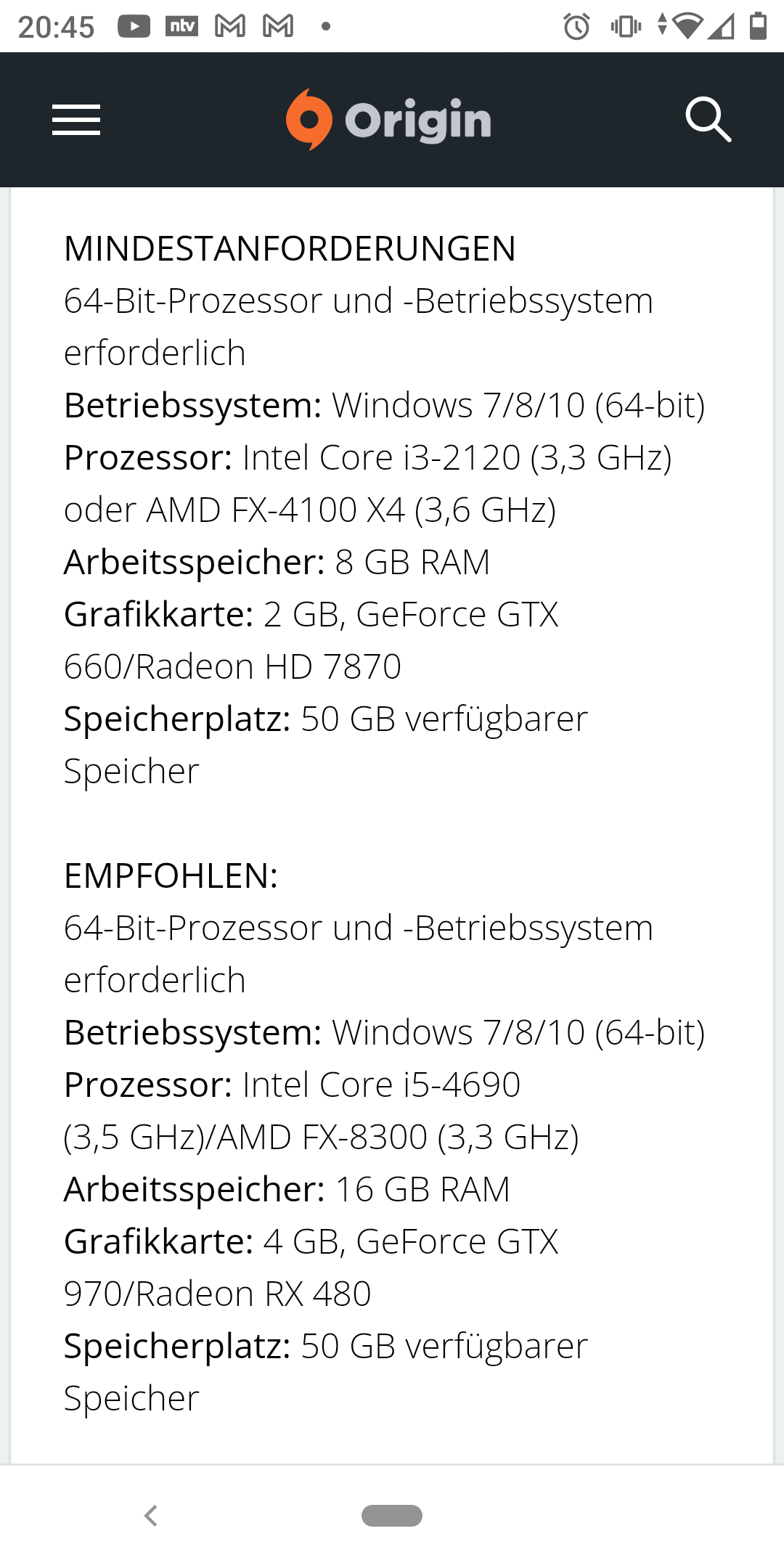
Task: Tap the 16 GB RAM Arbeitsspeicher line
Action: pyautogui.click(x=287, y=1190)
